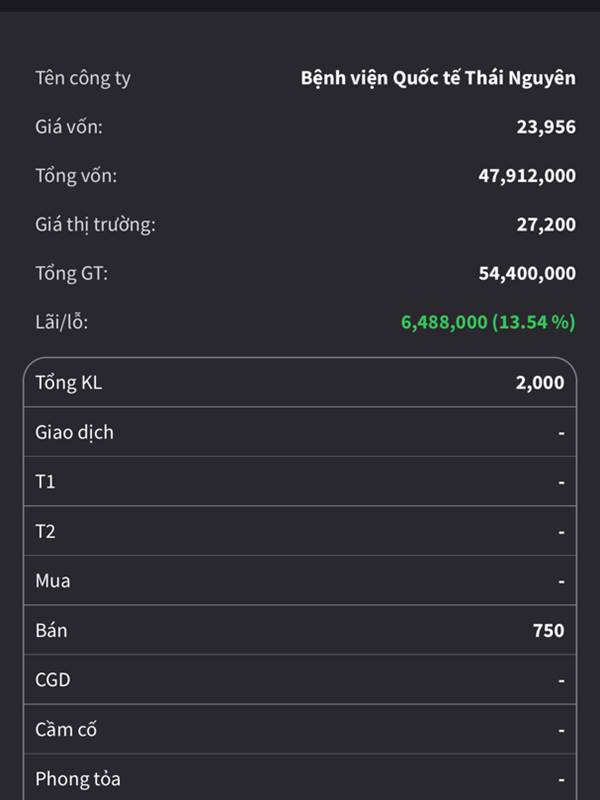Screen dimensions: 600x800
Task: Tap the Giao dịch row
Action: pos(300,432)
